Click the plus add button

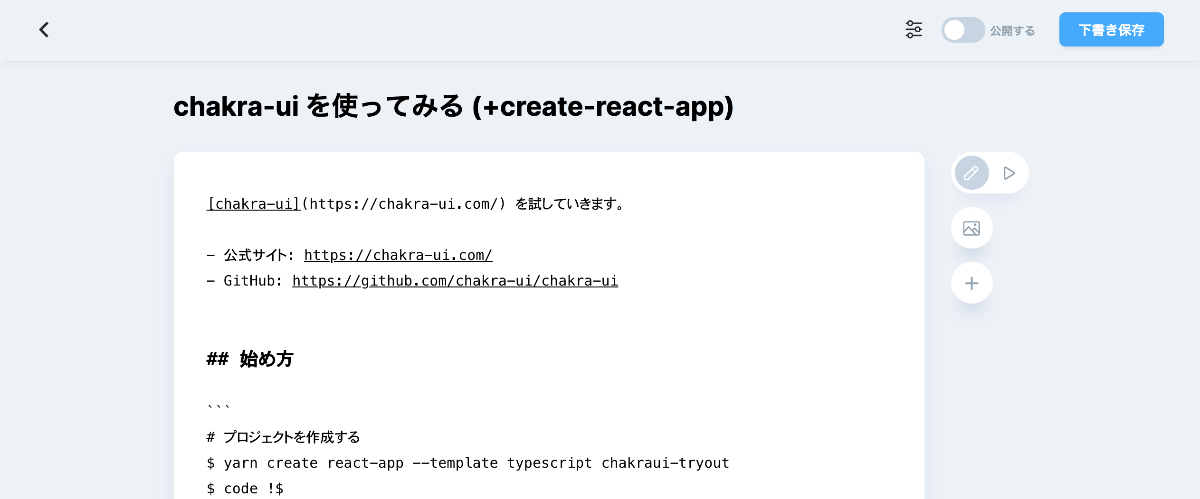click(971, 283)
